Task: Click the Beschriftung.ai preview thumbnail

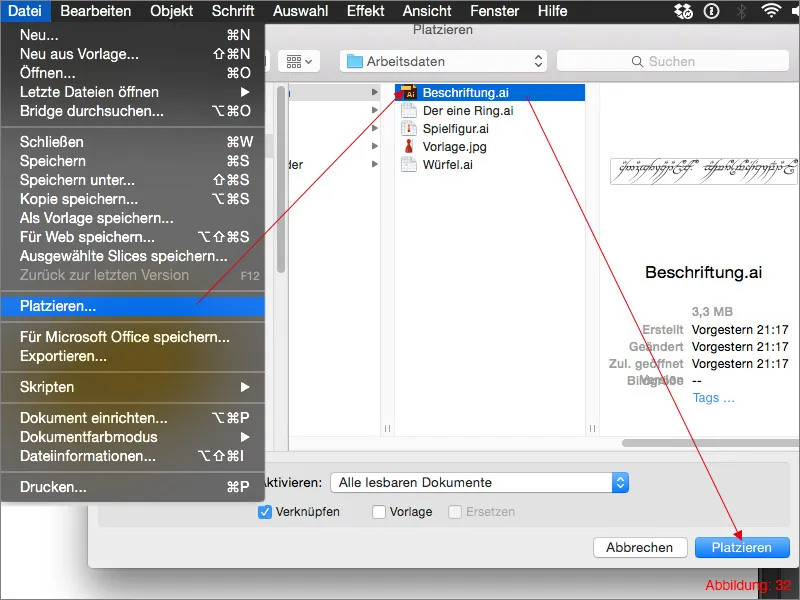Action: click(704, 171)
